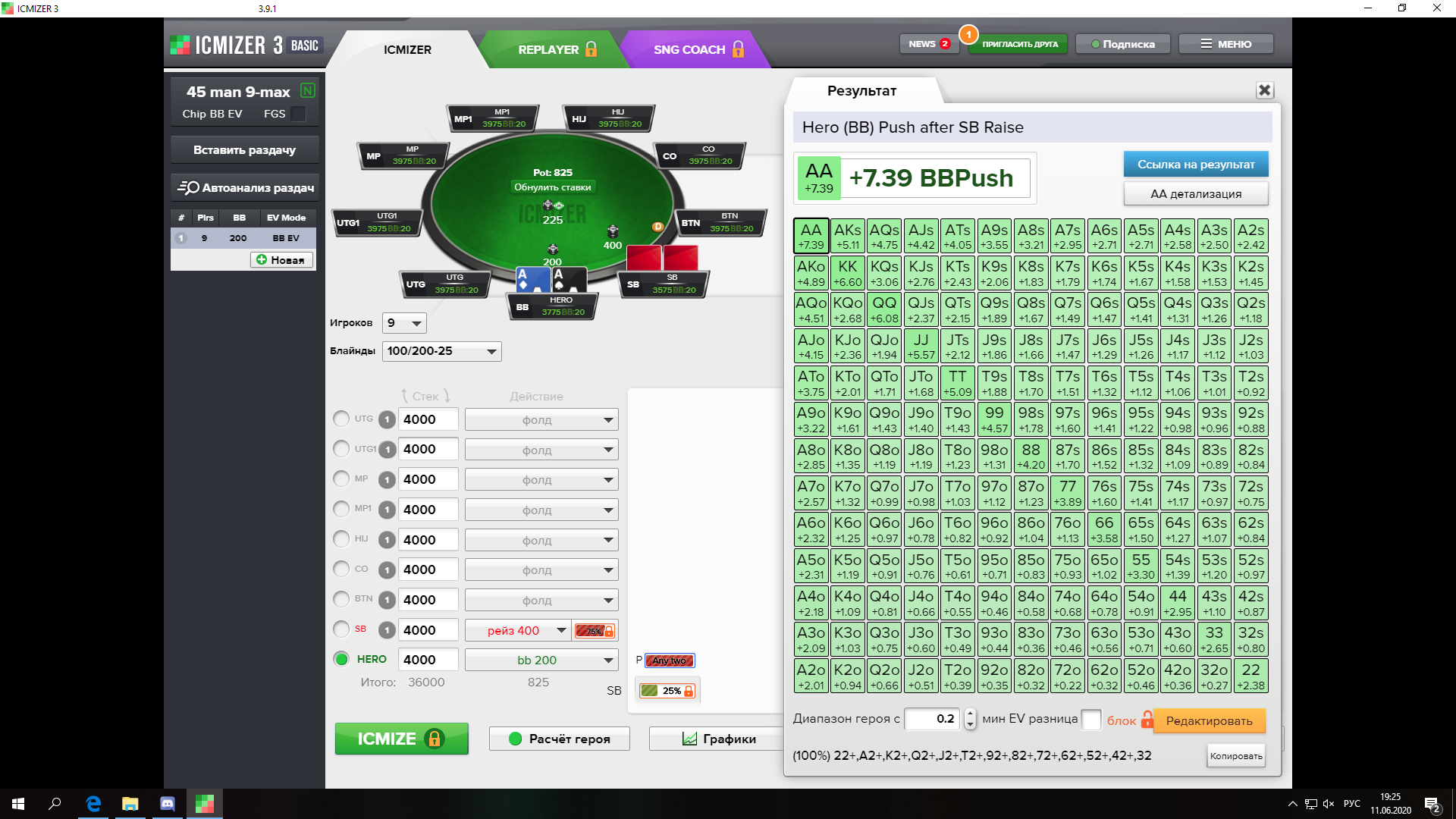The height and width of the screenshot is (819, 1456).
Task: Click the Автоанализ раздач button
Action: (x=244, y=187)
